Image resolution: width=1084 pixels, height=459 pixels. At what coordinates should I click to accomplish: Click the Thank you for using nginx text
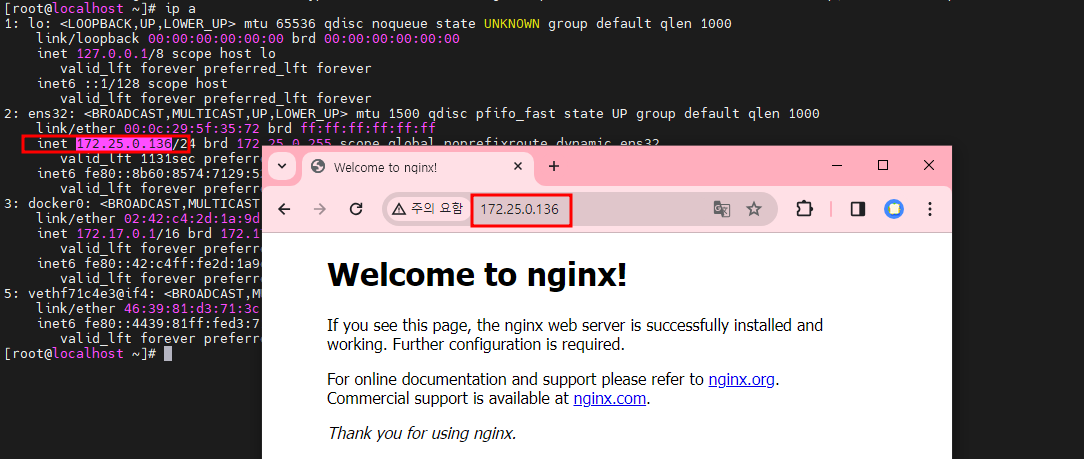(422, 433)
